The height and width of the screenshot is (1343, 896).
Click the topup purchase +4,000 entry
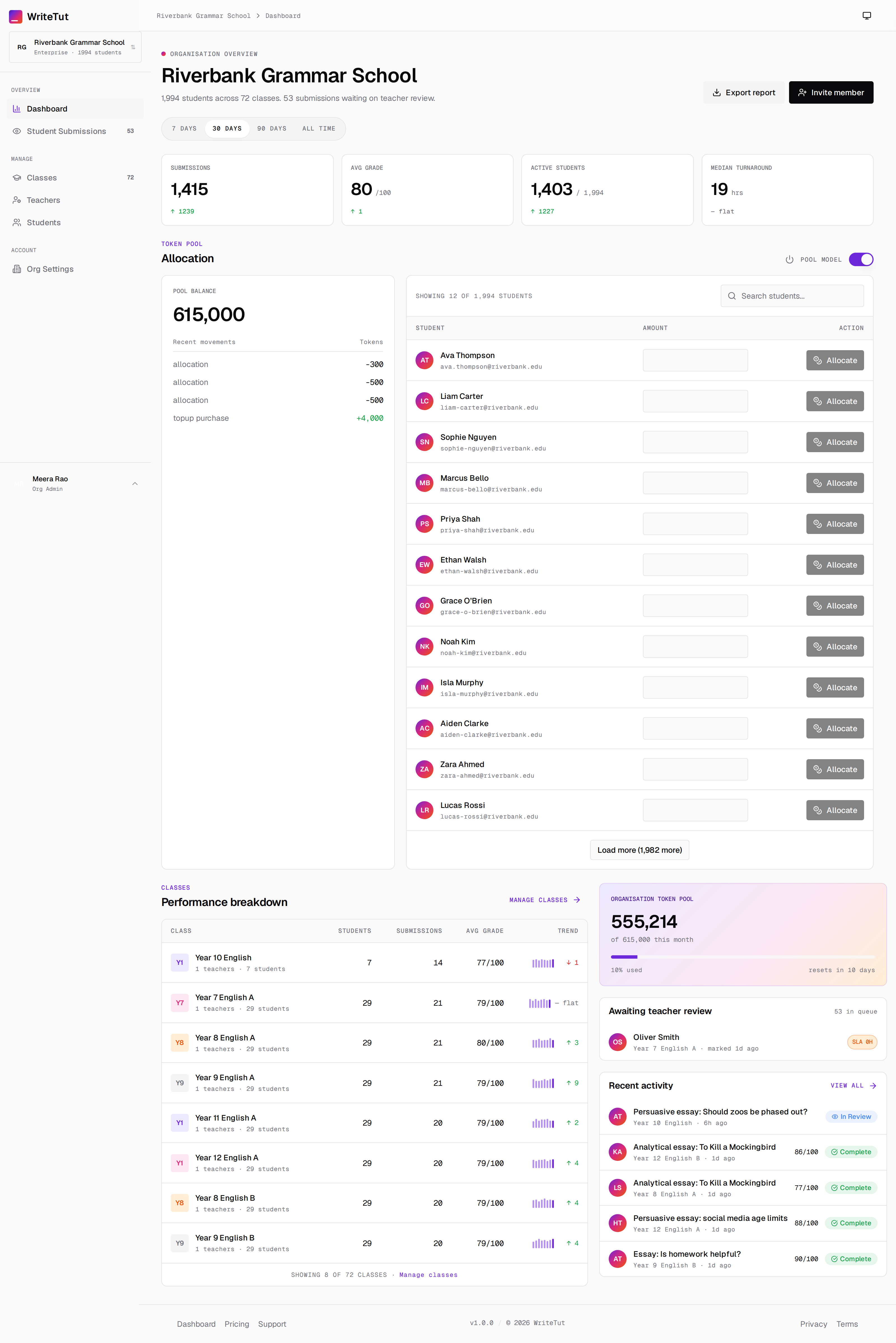[278, 418]
